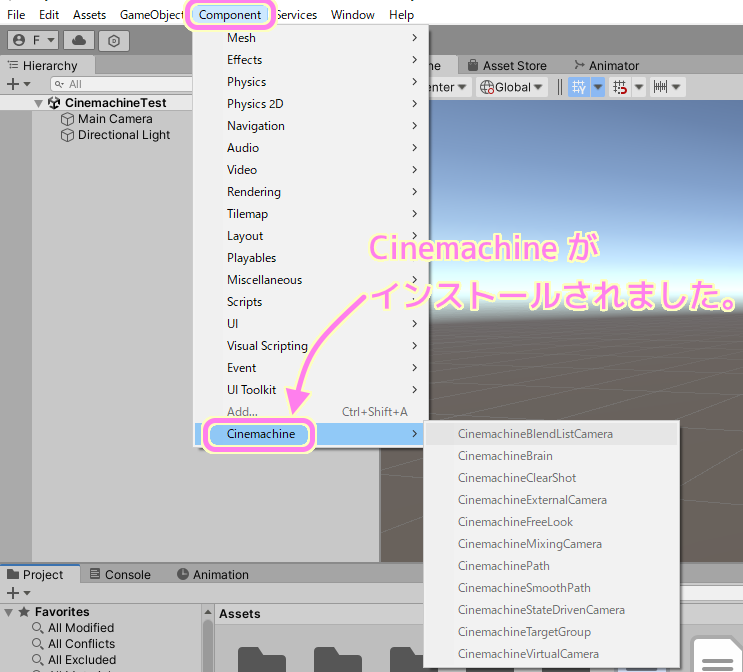Open the File menu
This screenshot has width=743, height=672.
16,15
